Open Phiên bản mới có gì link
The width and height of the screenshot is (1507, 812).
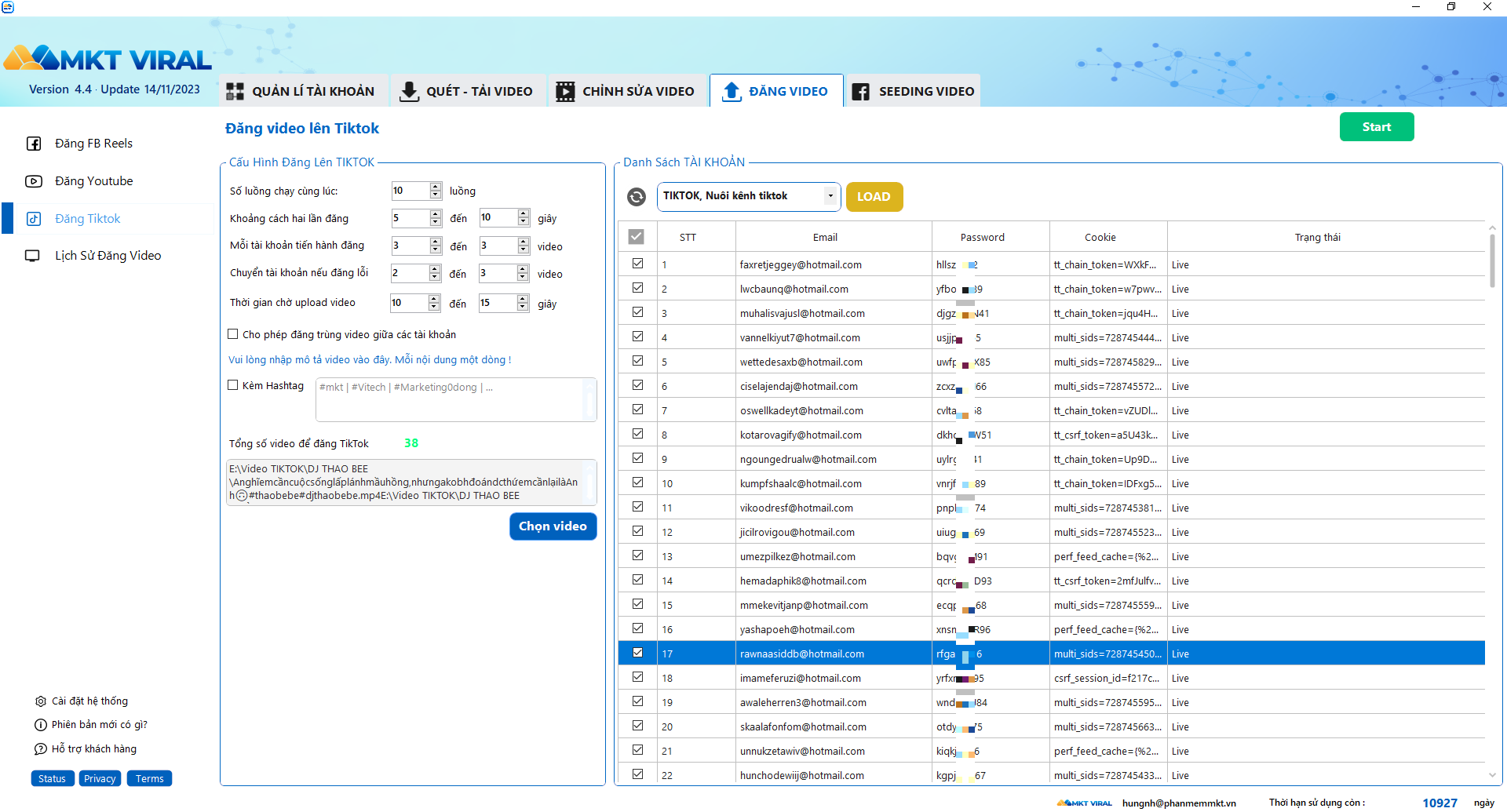tap(100, 725)
